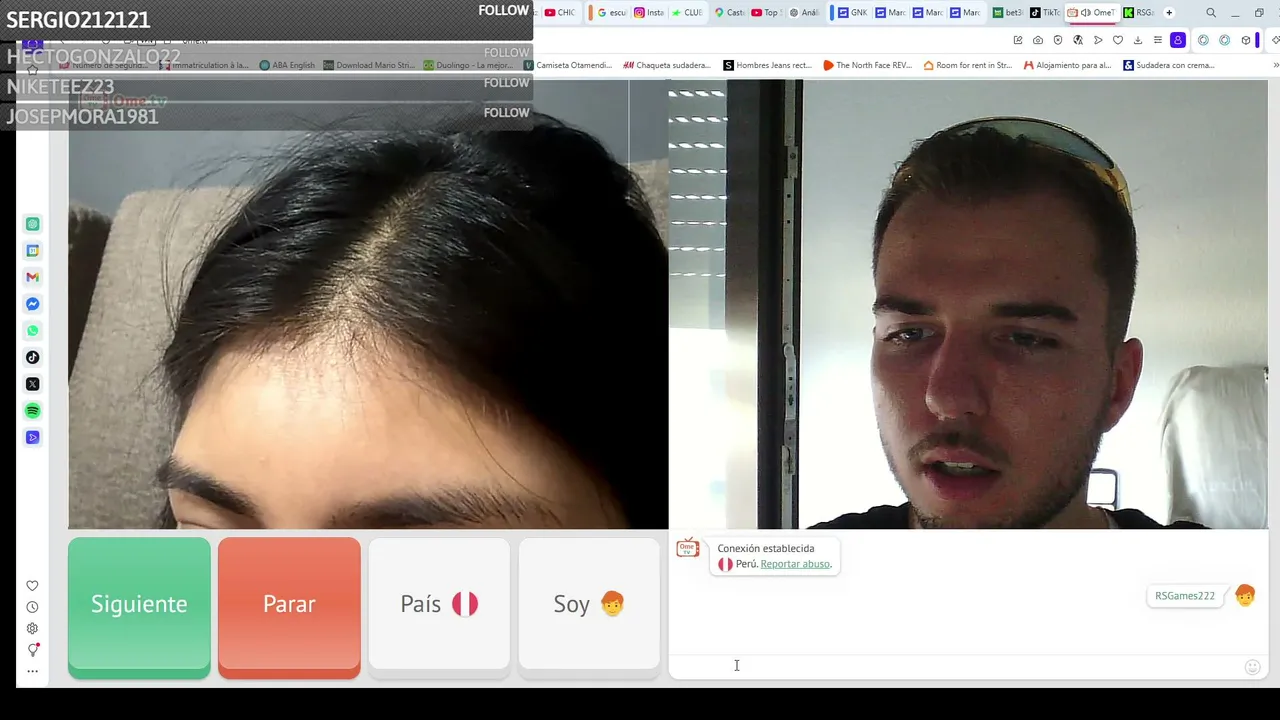
Task: Follow NIKETEEZ23 in the overlay
Action: pyautogui.click(x=506, y=83)
